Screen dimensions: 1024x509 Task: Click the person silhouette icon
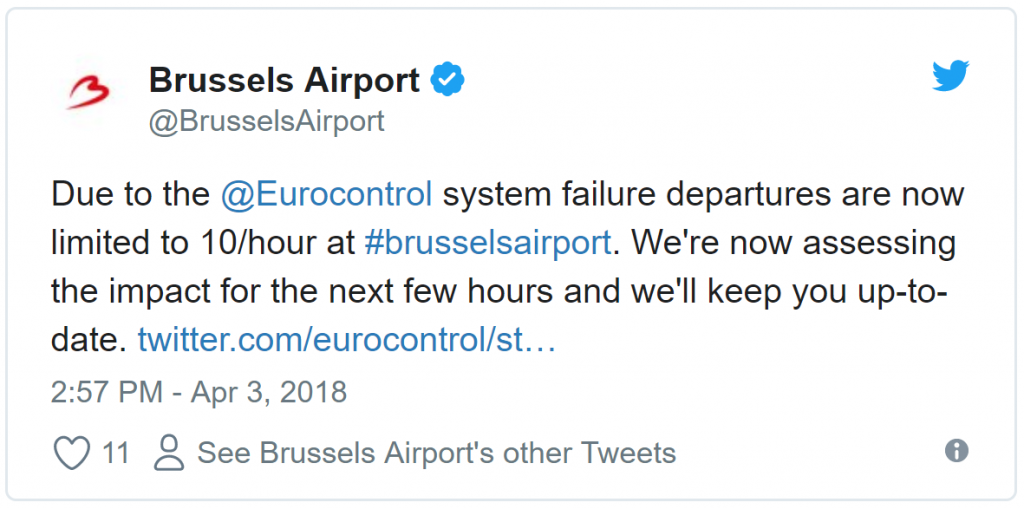(x=169, y=453)
